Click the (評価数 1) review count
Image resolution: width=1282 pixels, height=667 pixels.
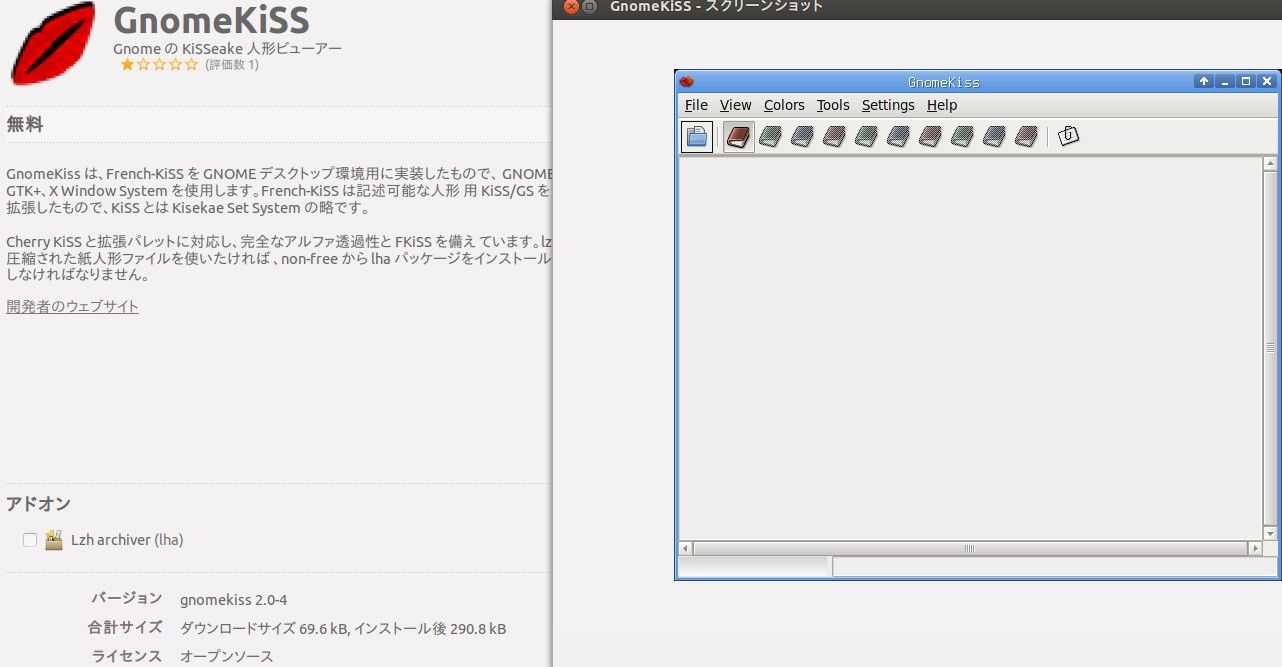pyautogui.click(x=232, y=65)
